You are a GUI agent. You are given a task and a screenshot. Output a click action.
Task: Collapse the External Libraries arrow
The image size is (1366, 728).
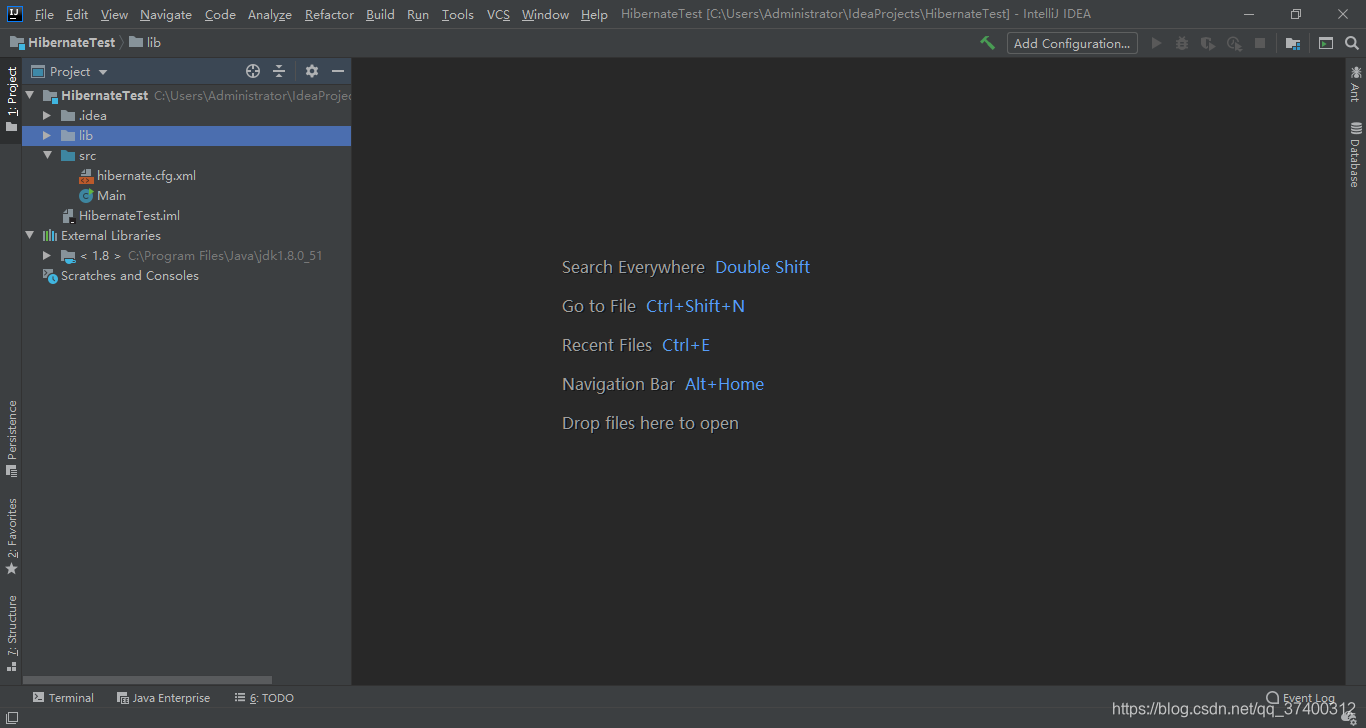pos(29,235)
